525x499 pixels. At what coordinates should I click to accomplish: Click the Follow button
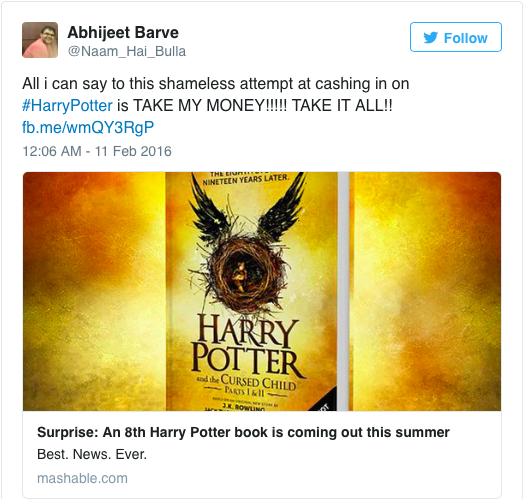[x=456, y=37]
